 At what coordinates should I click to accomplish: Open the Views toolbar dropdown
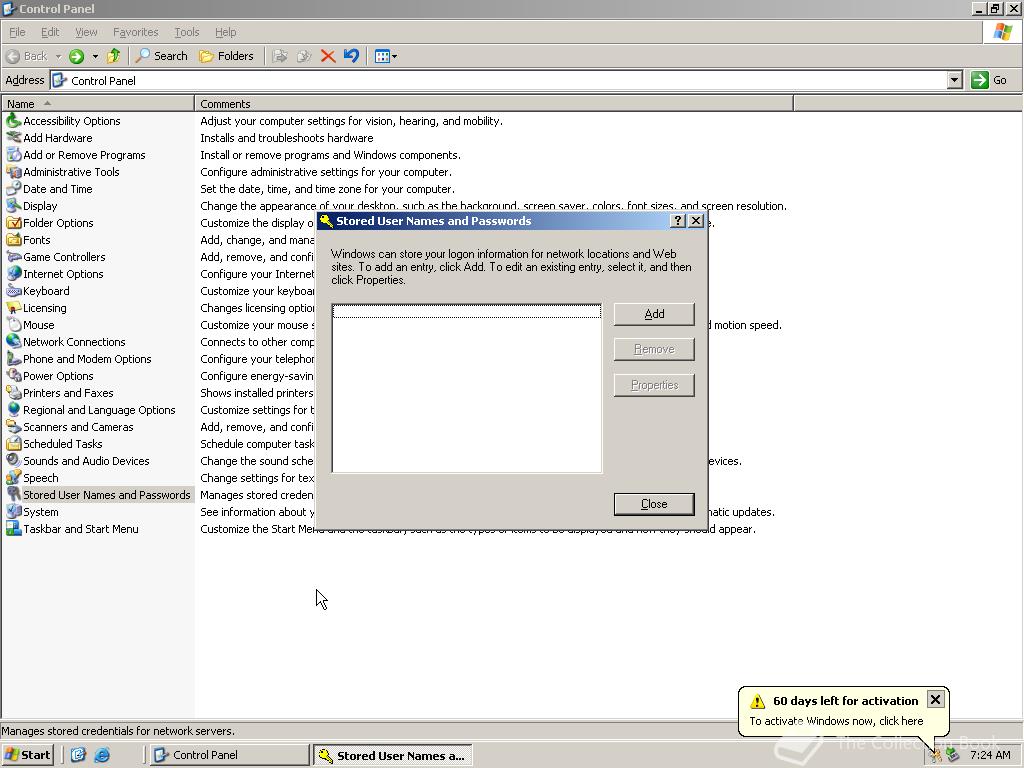coord(386,56)
